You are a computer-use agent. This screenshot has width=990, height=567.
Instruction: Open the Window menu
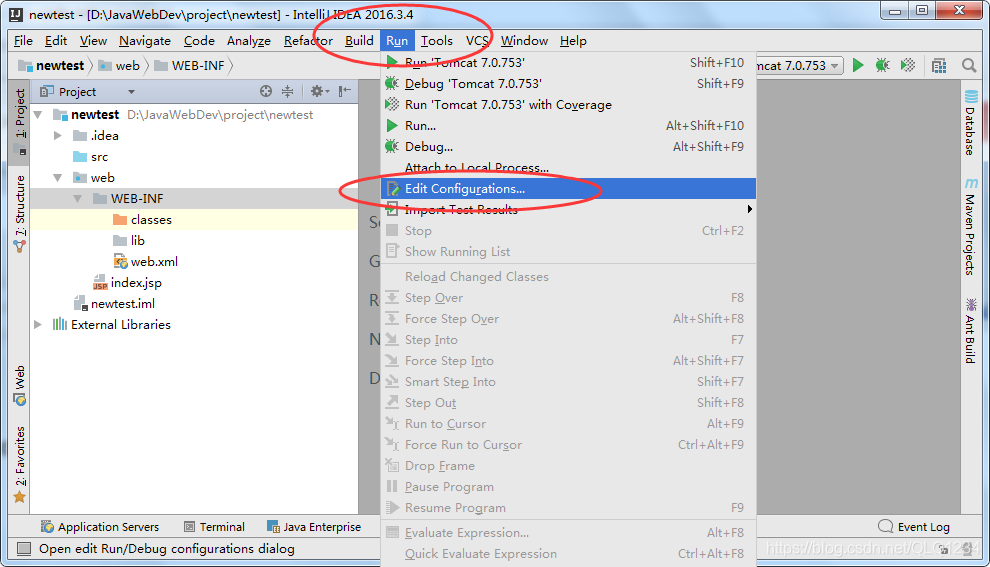[524, 40]
